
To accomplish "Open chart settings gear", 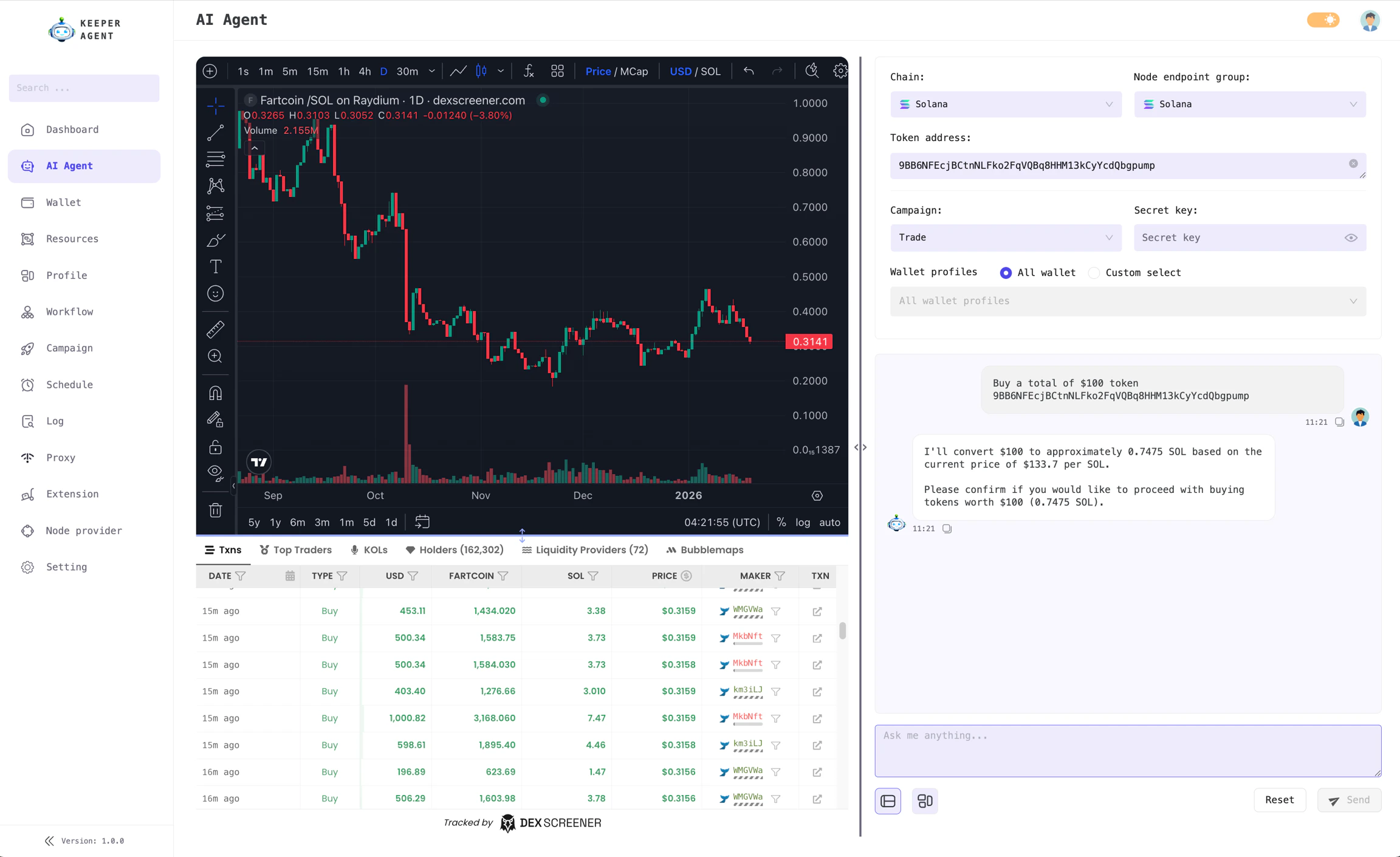I will click(840, 71).
